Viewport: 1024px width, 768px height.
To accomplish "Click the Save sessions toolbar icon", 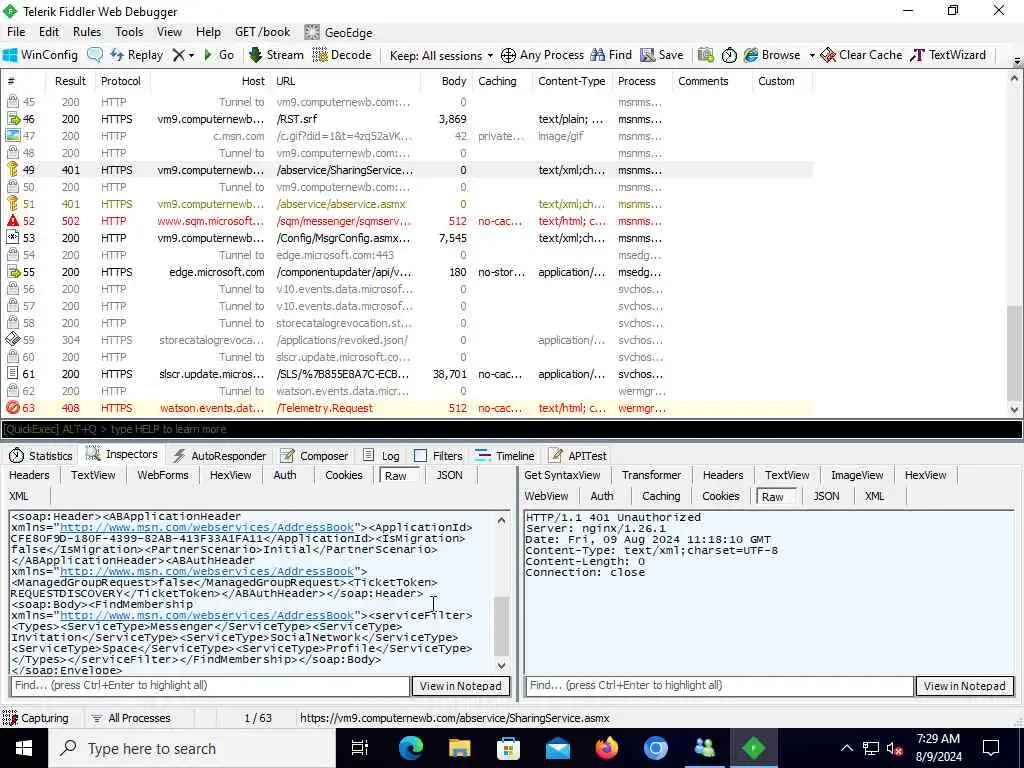I will [x=662, y=55].
